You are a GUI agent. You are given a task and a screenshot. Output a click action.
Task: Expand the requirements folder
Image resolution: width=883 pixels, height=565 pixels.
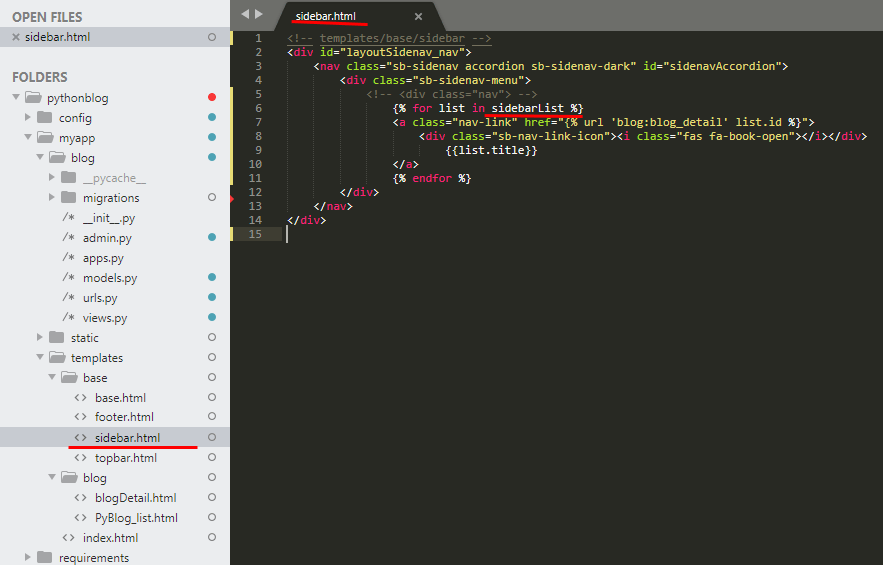[x=28, y=557]
